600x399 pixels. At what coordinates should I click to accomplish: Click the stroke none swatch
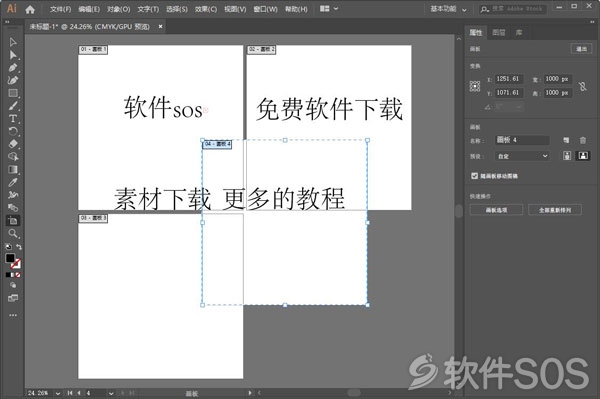click(16, 264)
